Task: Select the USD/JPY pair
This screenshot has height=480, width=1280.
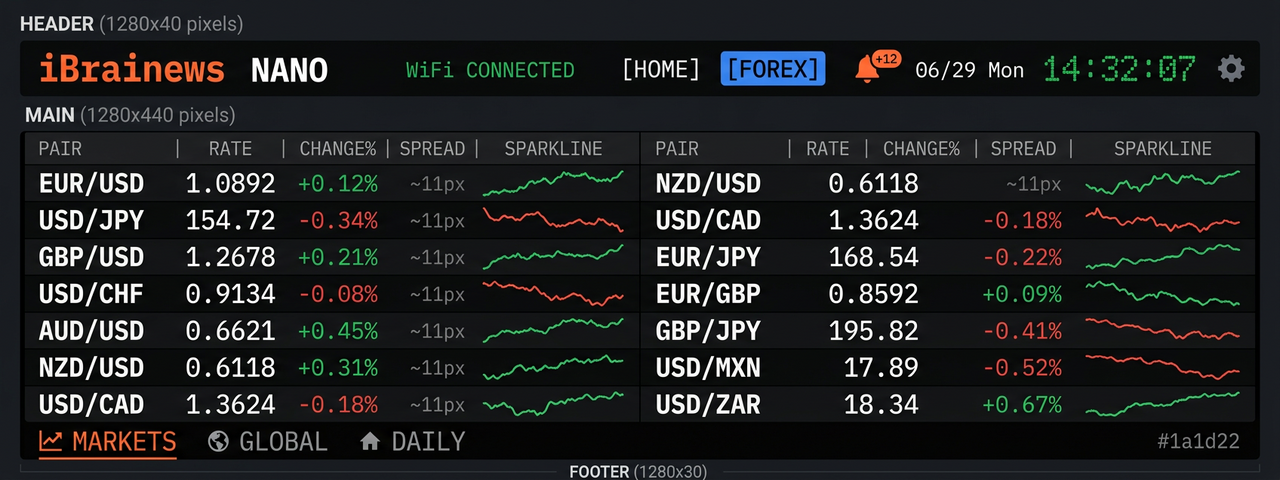Action: pyautogui.click(x=91, y=220)
